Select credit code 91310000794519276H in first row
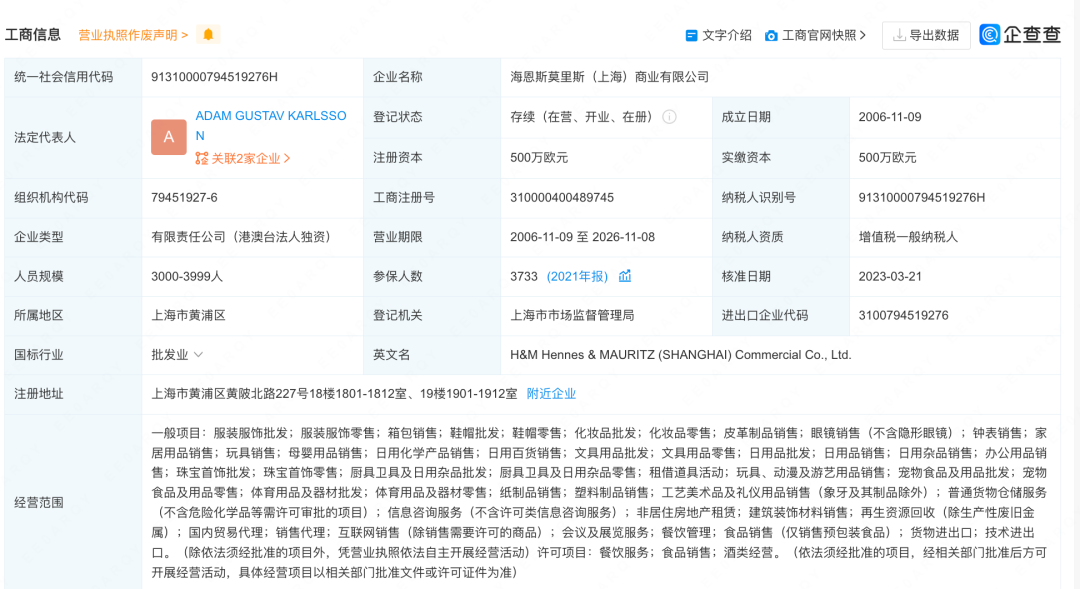 [214, 77]
